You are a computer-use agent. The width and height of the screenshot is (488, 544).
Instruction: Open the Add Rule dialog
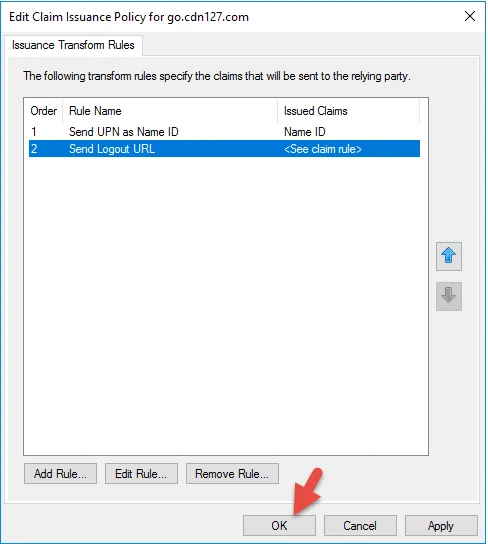(60, 474)
